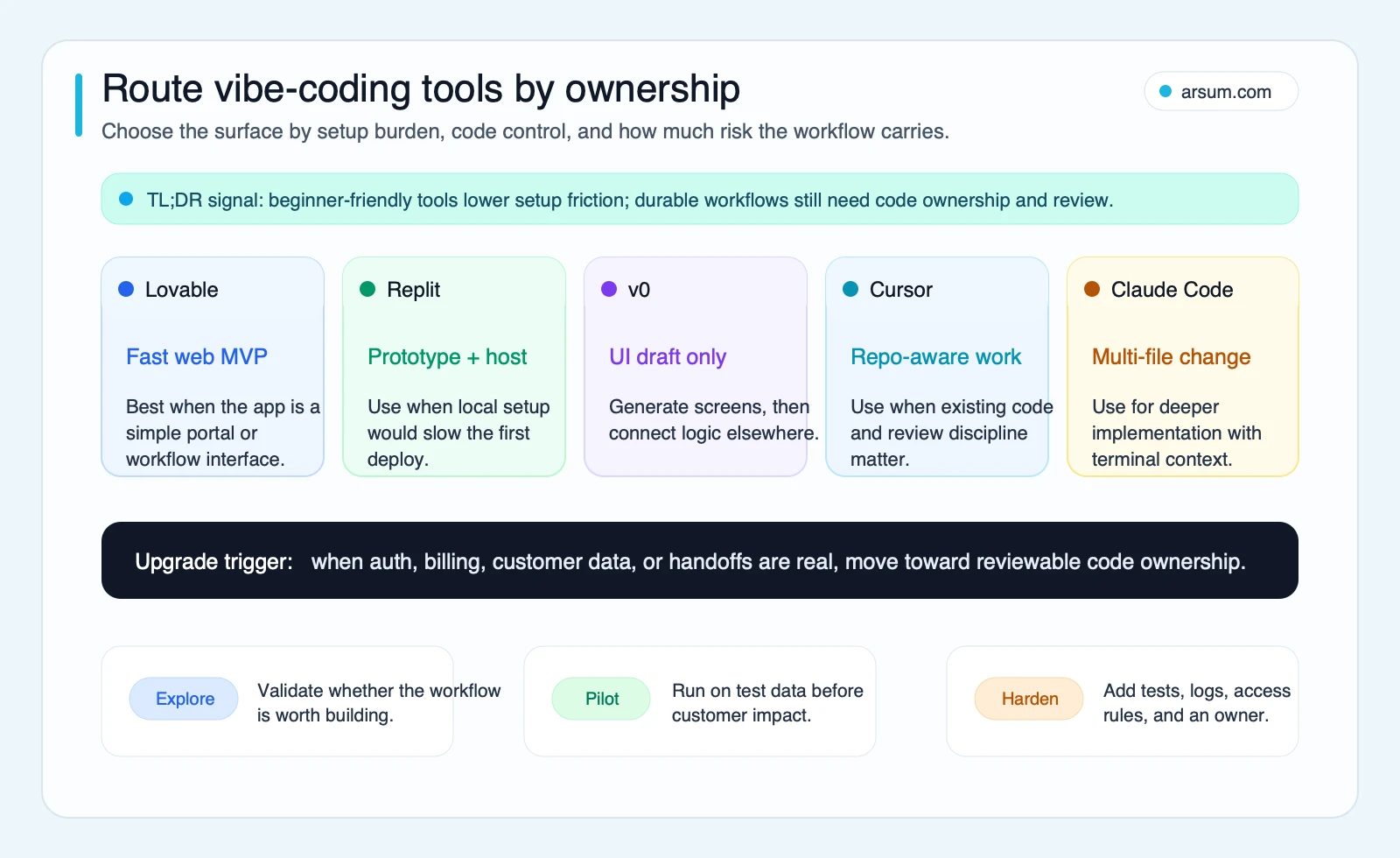Screen dimensions: 1400x858
Task: Click the teal dot next to Cursor
Action: (850, 289)
